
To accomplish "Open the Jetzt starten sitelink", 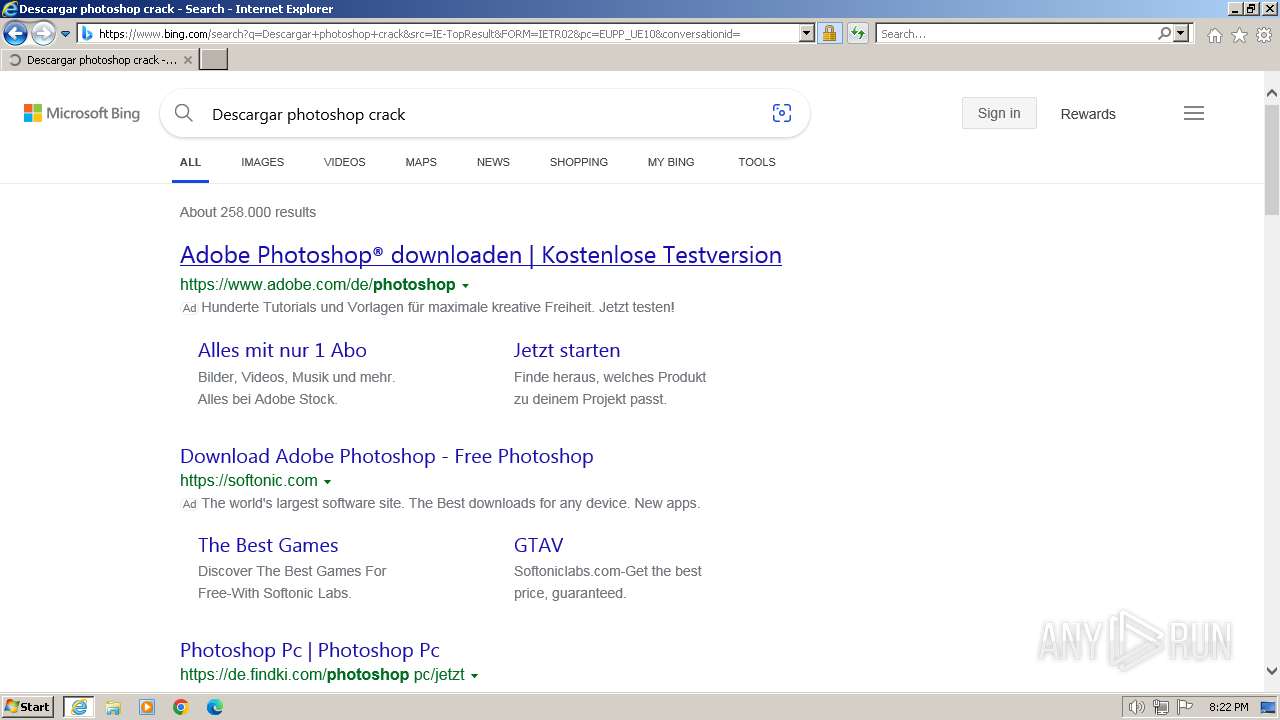I will click(567, 350).
